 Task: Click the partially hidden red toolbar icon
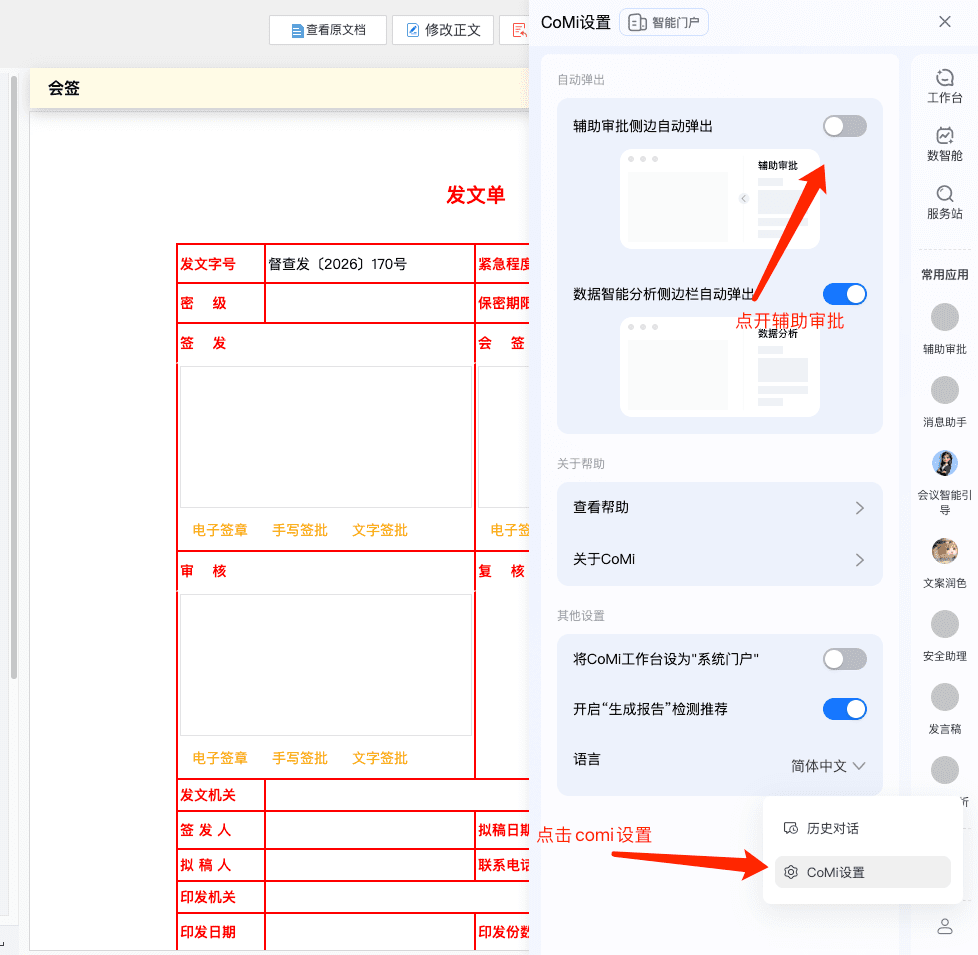click(x=519, y=30)
